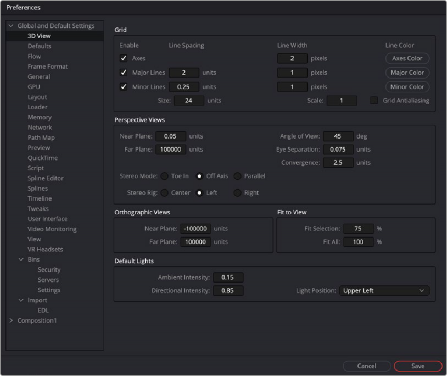Choose Parallel stereo mode radio button
447x376 pixels.
click(237, 176)
